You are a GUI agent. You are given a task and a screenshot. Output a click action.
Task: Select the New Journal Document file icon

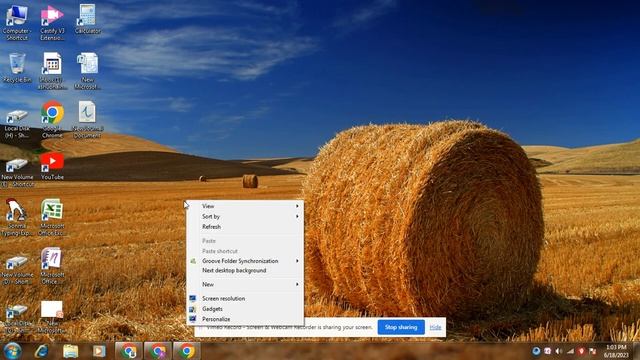pos(87,120)
